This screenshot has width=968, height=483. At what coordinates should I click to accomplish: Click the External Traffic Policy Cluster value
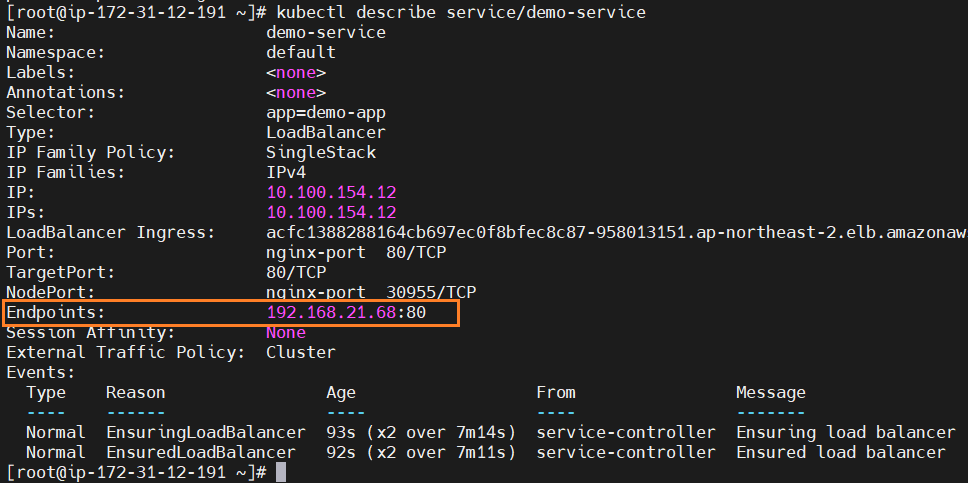[301, 353]
